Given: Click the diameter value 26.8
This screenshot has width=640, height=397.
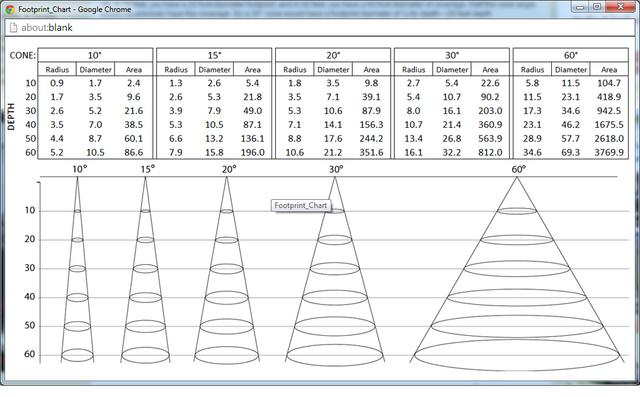Looking at the screenshot, I should pyautogui.click(x=452, y=139).
